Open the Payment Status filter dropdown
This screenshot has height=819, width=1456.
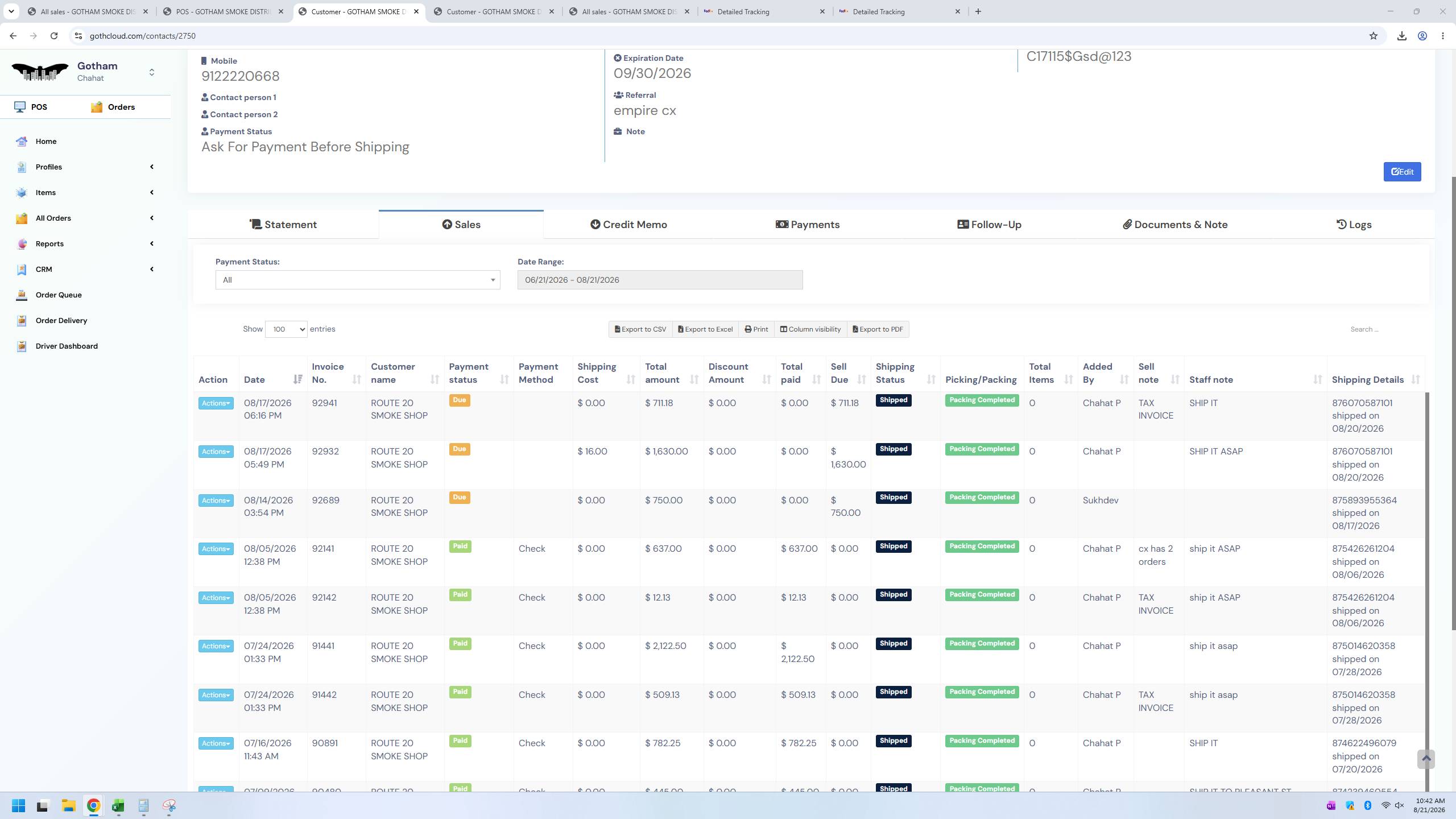coord(358,280)
